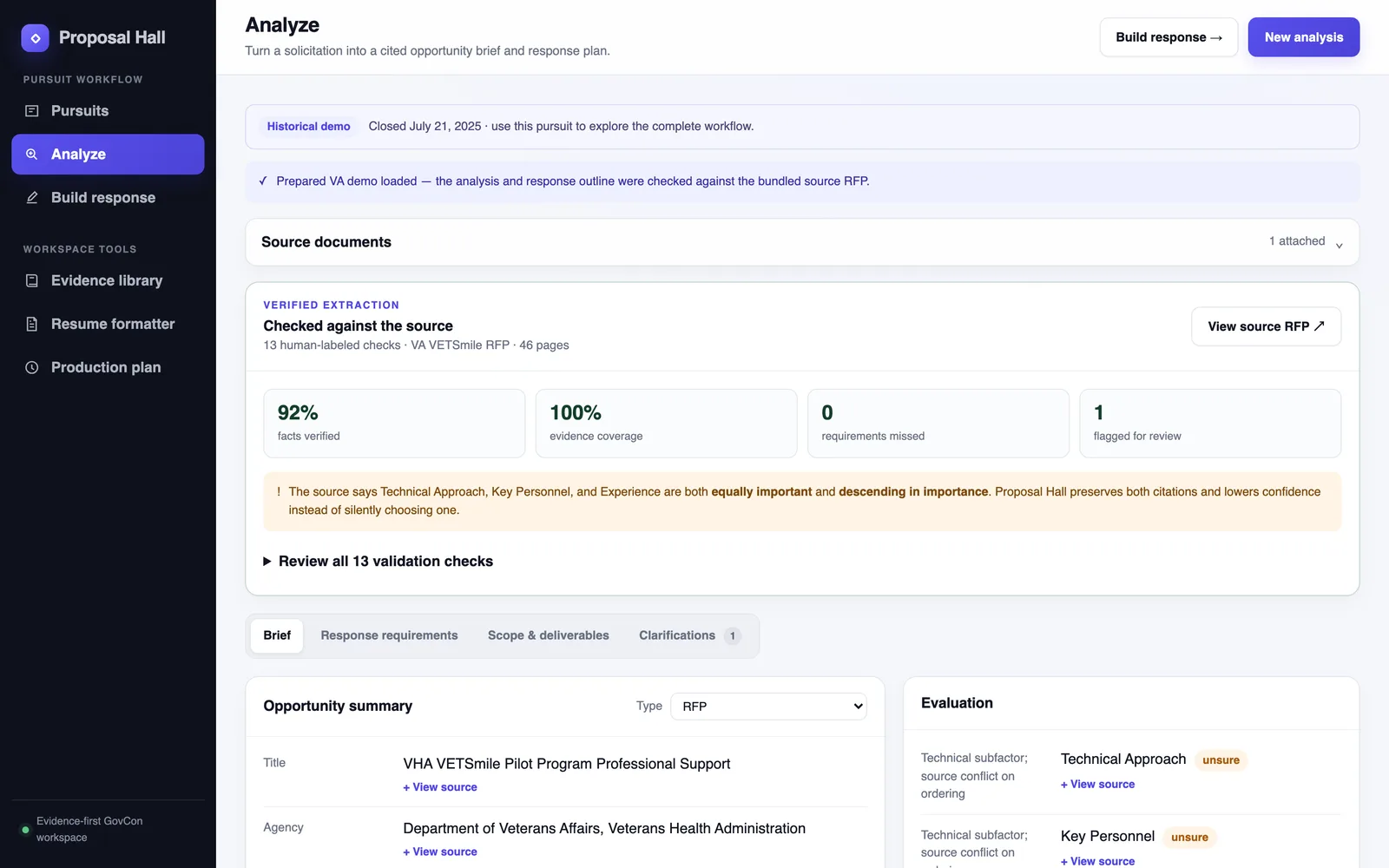Click the 92% facts verified card
This screenshot has width=1389, height=868.
pyautogui.click(x=394, y=424)
